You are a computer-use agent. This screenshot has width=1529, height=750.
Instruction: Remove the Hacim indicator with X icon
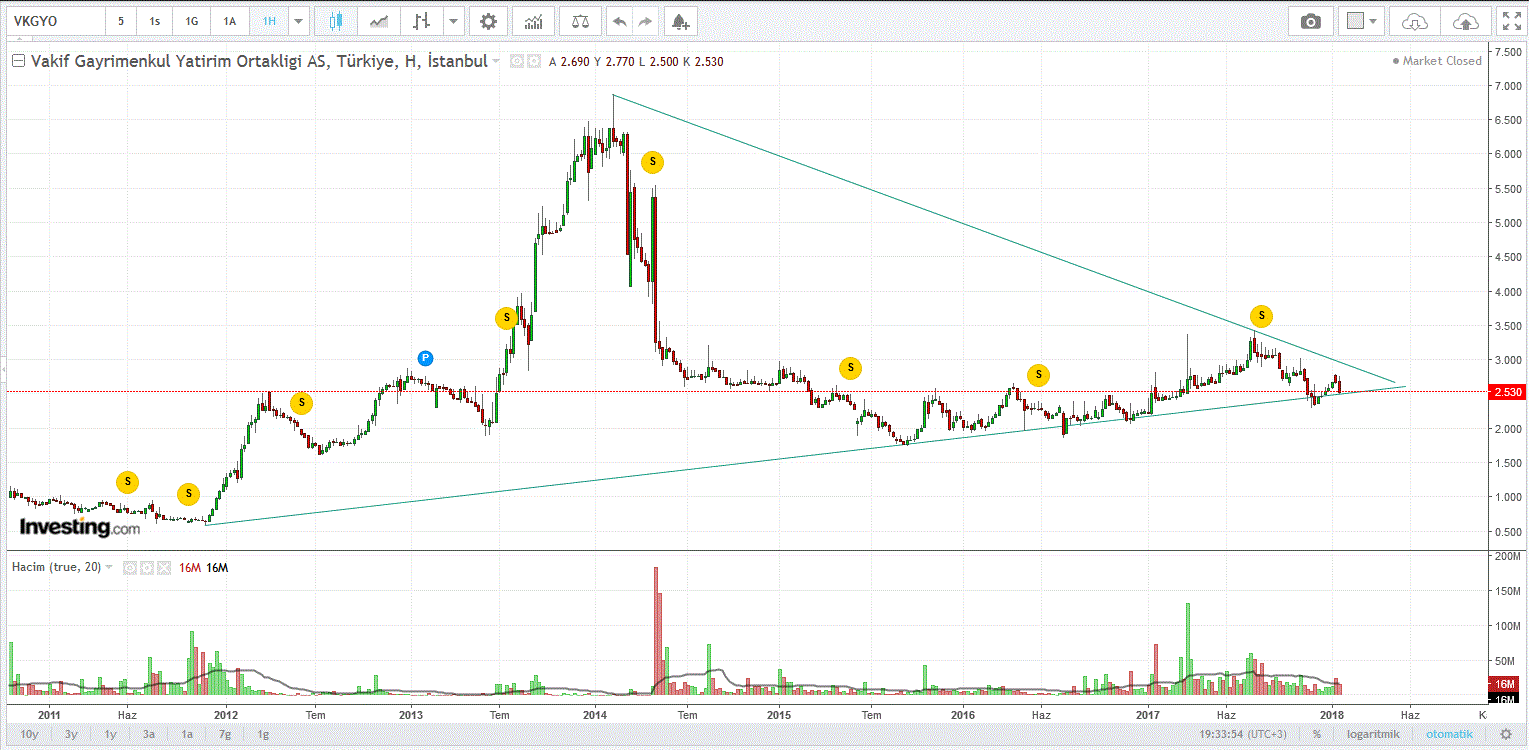(x=162, y=567)
